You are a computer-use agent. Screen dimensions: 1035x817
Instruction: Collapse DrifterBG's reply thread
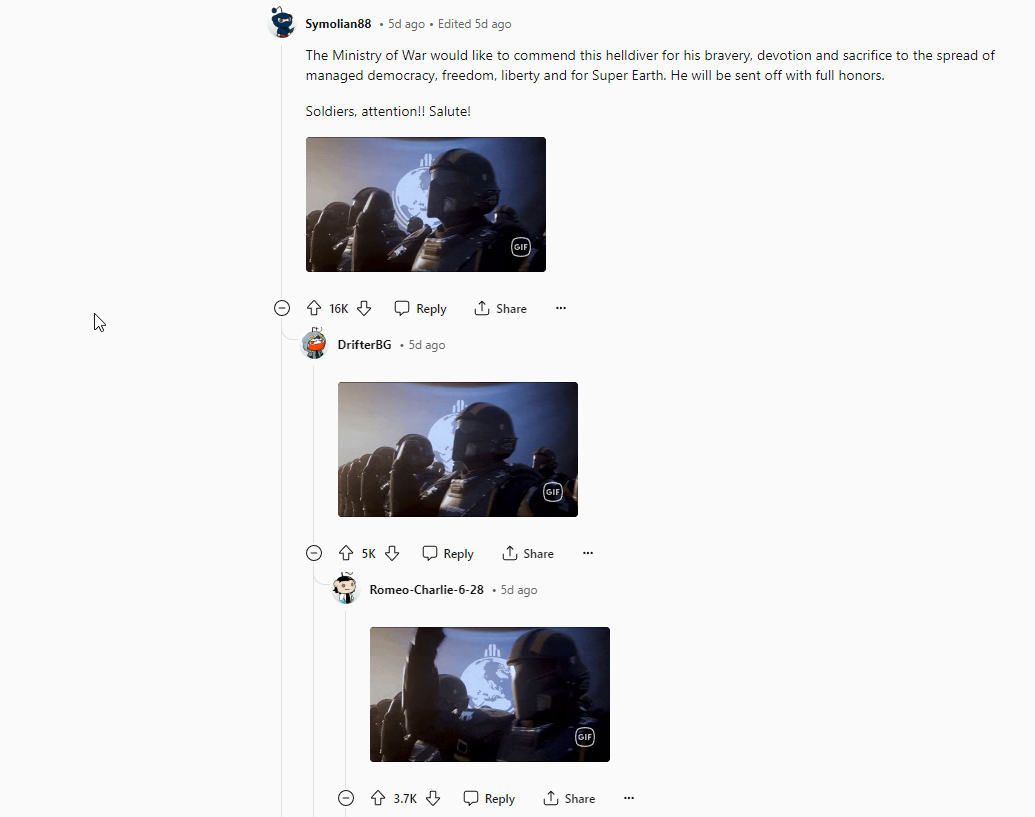[314, 553]
